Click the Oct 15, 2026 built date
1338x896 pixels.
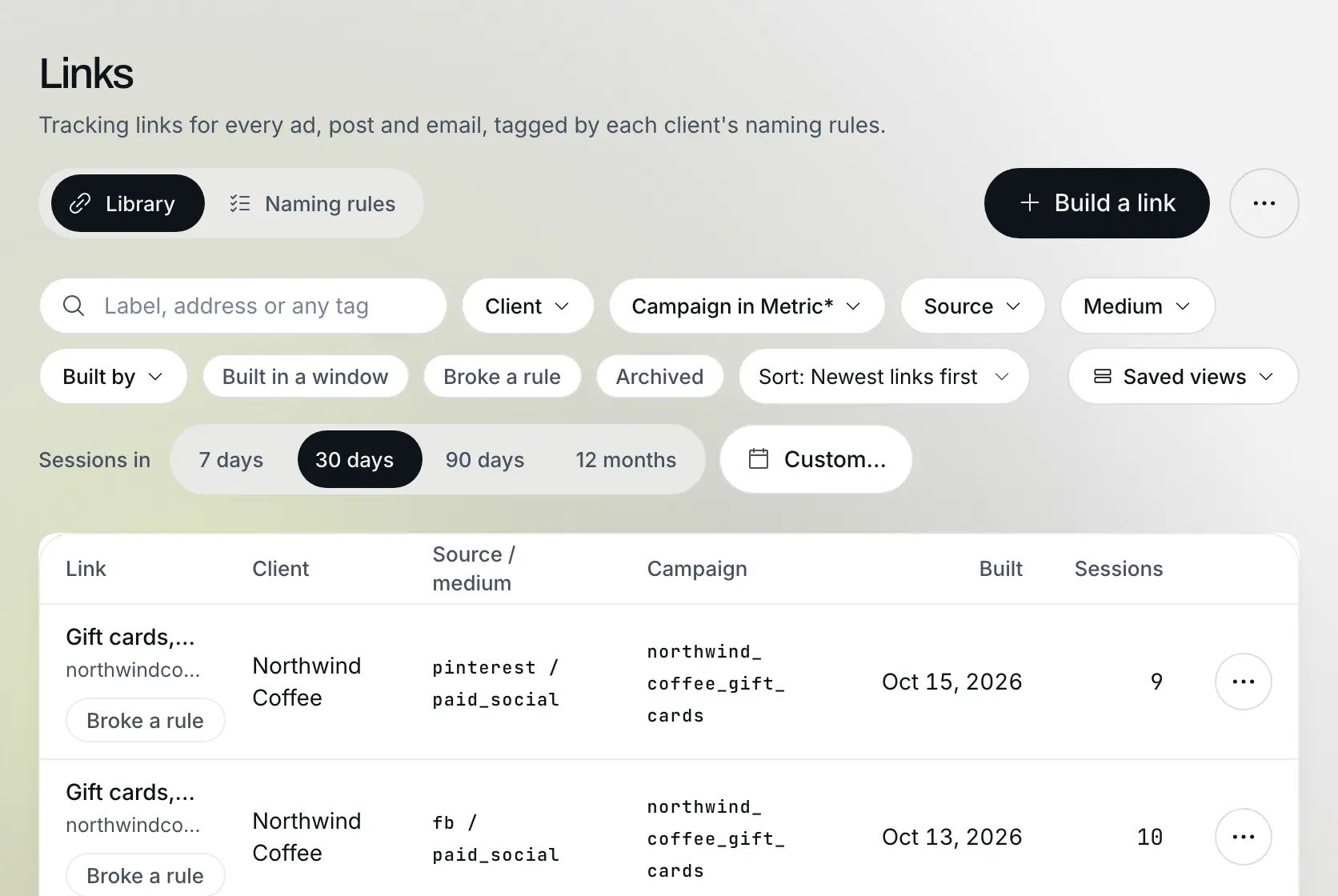coord(951,682)
